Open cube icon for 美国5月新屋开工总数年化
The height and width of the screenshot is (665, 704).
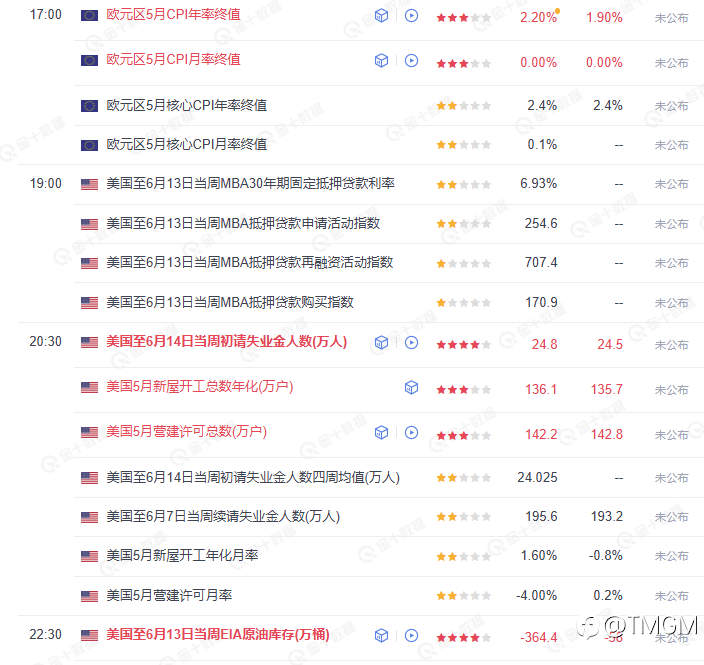(411, 387)
